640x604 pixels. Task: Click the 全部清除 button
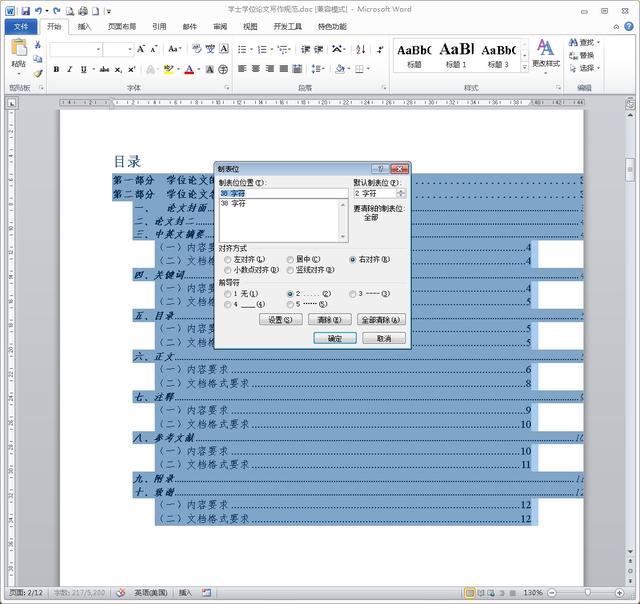pyautogui.click(x=381, y=320)
